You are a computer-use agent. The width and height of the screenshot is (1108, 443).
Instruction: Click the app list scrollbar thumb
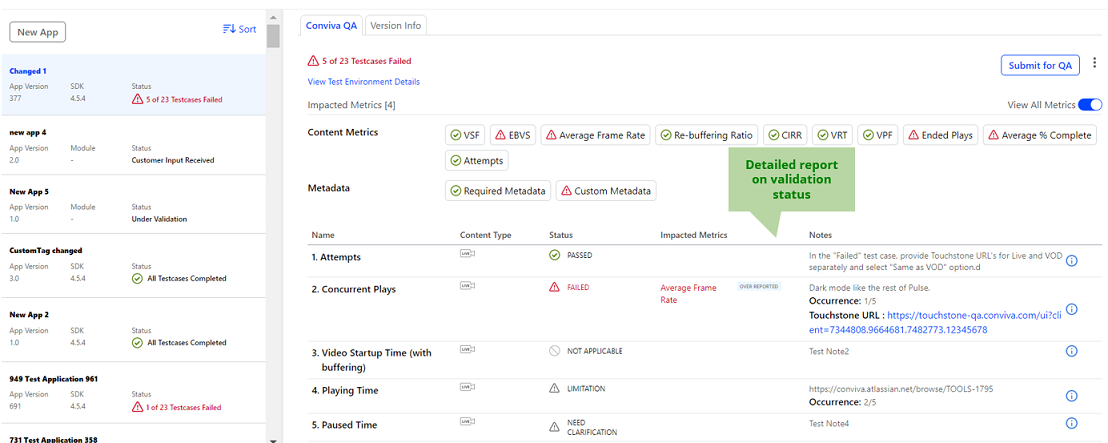(273, 35)
